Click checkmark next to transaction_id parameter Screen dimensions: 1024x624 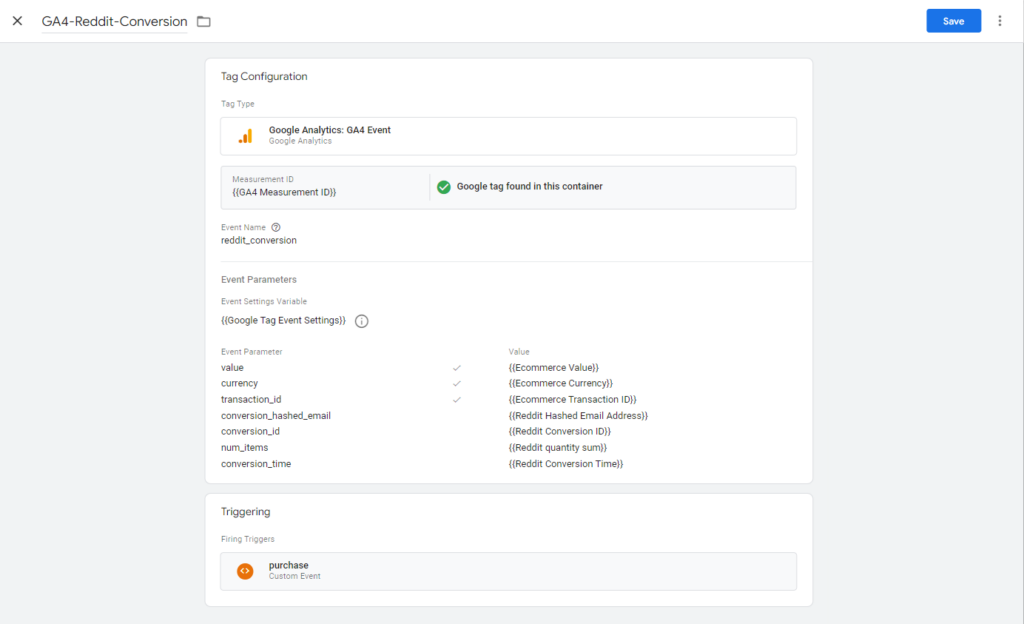pos(457,400)
